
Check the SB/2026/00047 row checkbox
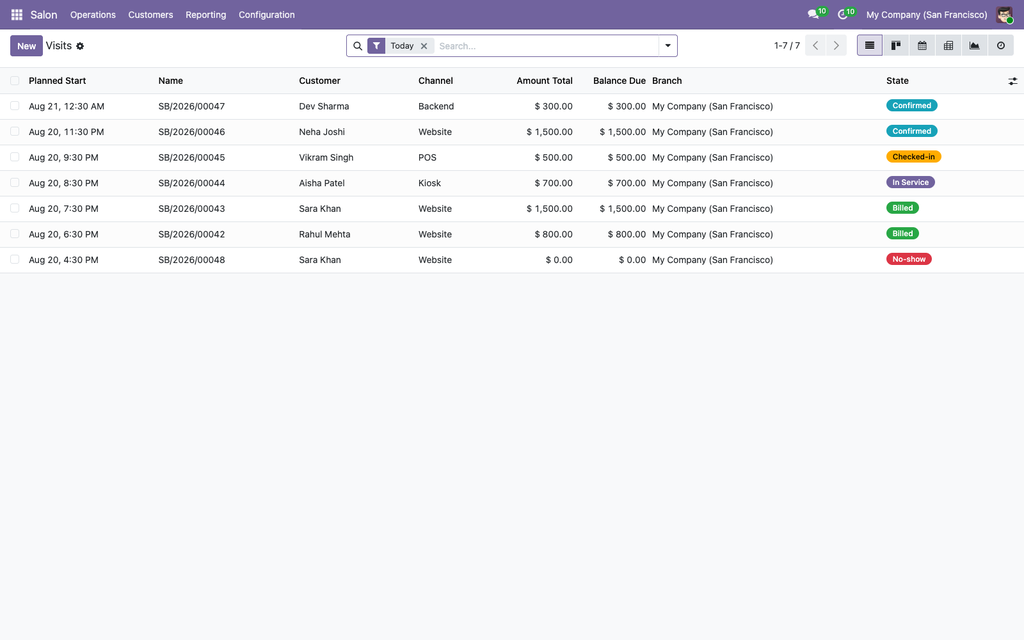[x=14, y=106]
